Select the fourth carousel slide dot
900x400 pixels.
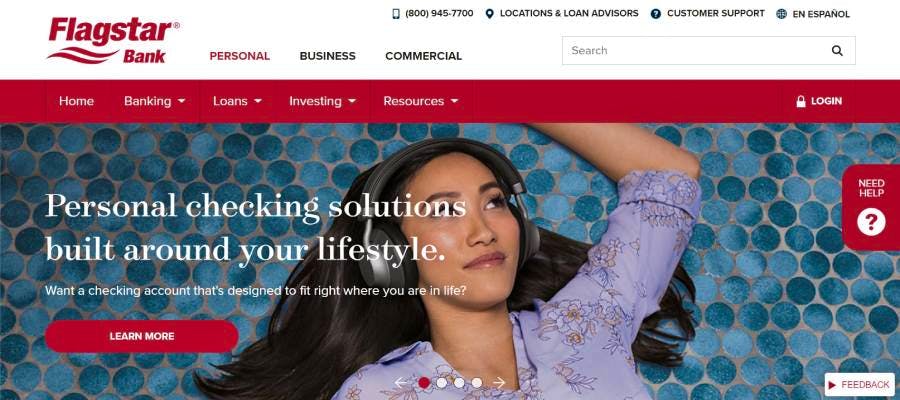[x=477, y=383]
